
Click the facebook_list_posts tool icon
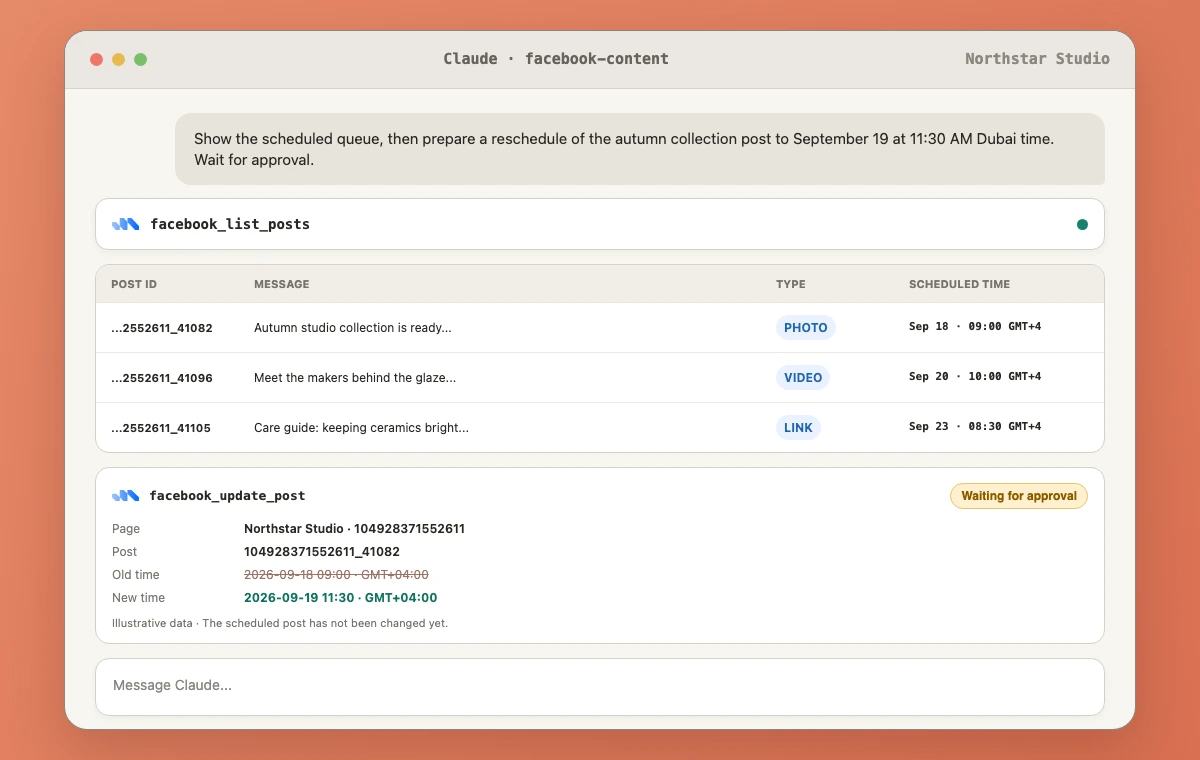click(x=125, y=224)
